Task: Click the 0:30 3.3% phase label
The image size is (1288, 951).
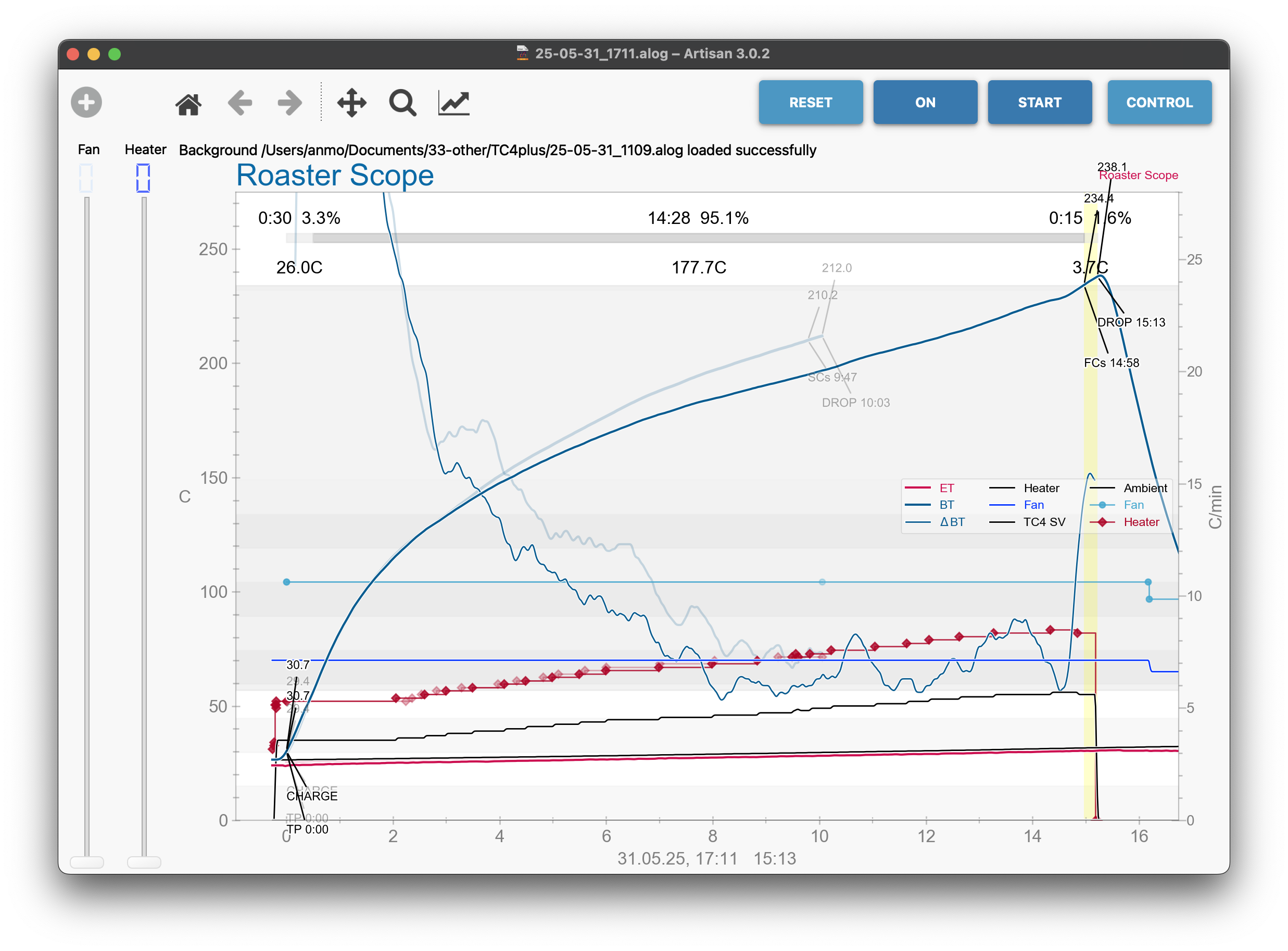Action: click(x=299, y=218)
